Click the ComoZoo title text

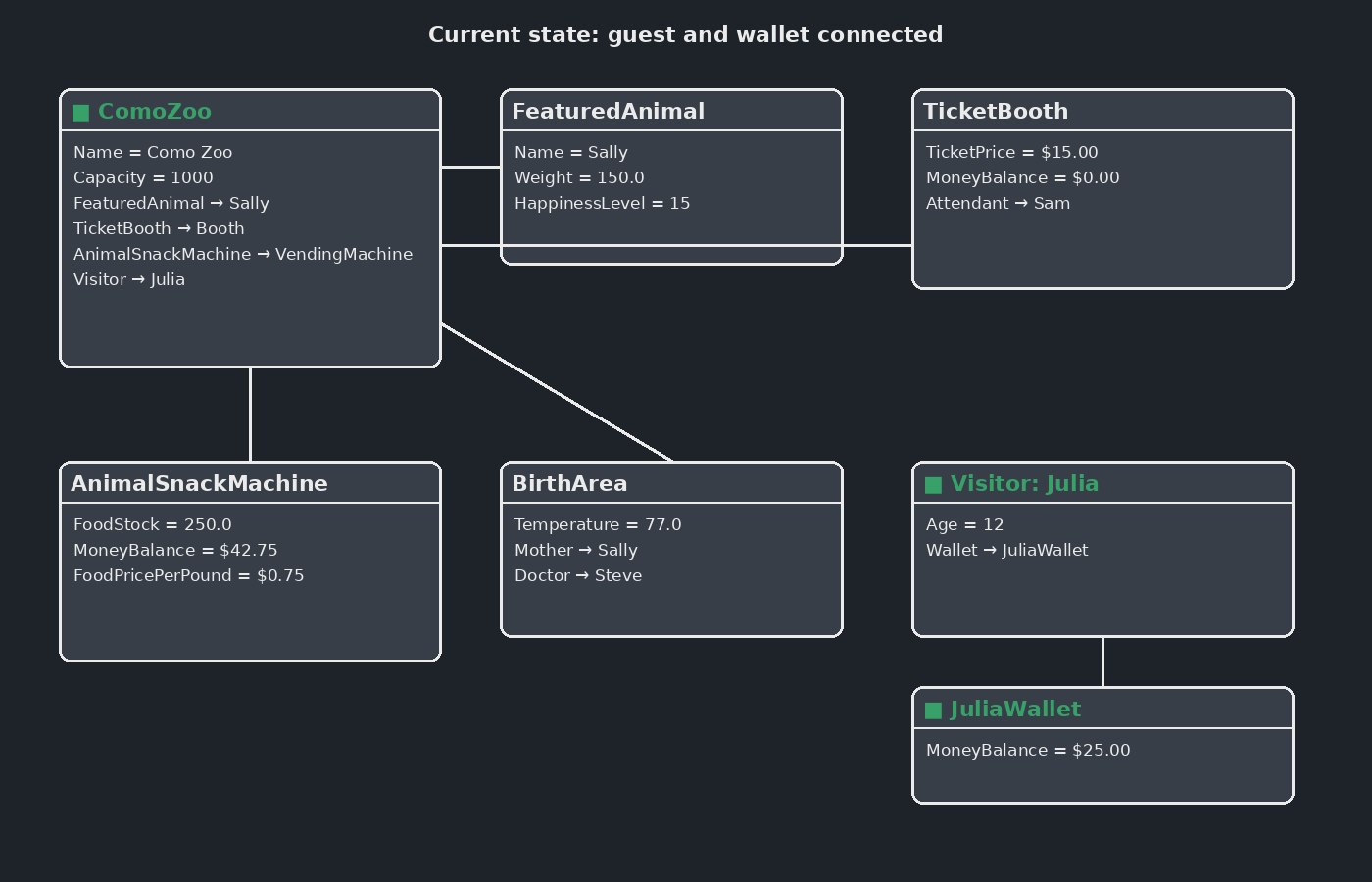155,112
